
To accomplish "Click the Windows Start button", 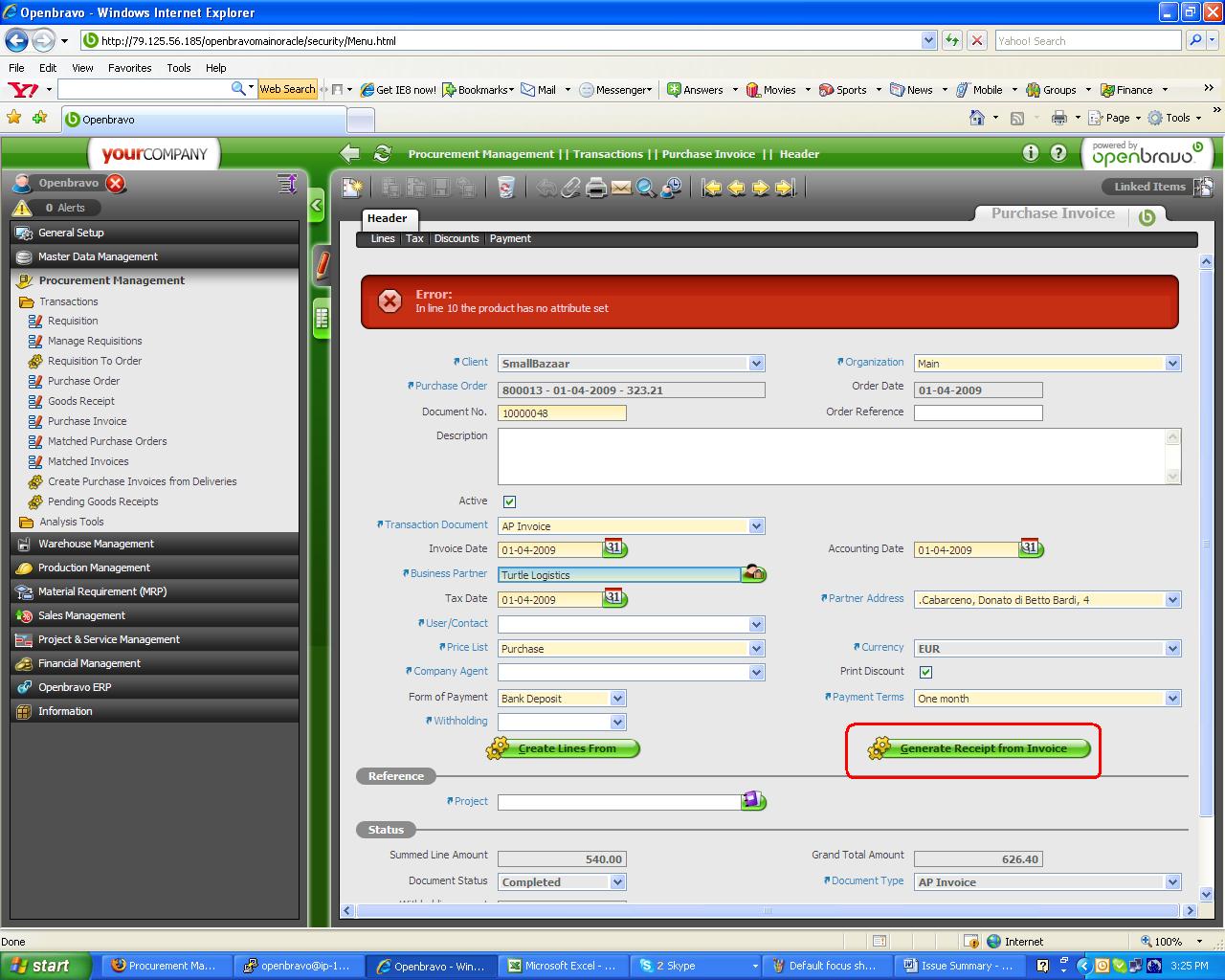I will tap(46, 966).
